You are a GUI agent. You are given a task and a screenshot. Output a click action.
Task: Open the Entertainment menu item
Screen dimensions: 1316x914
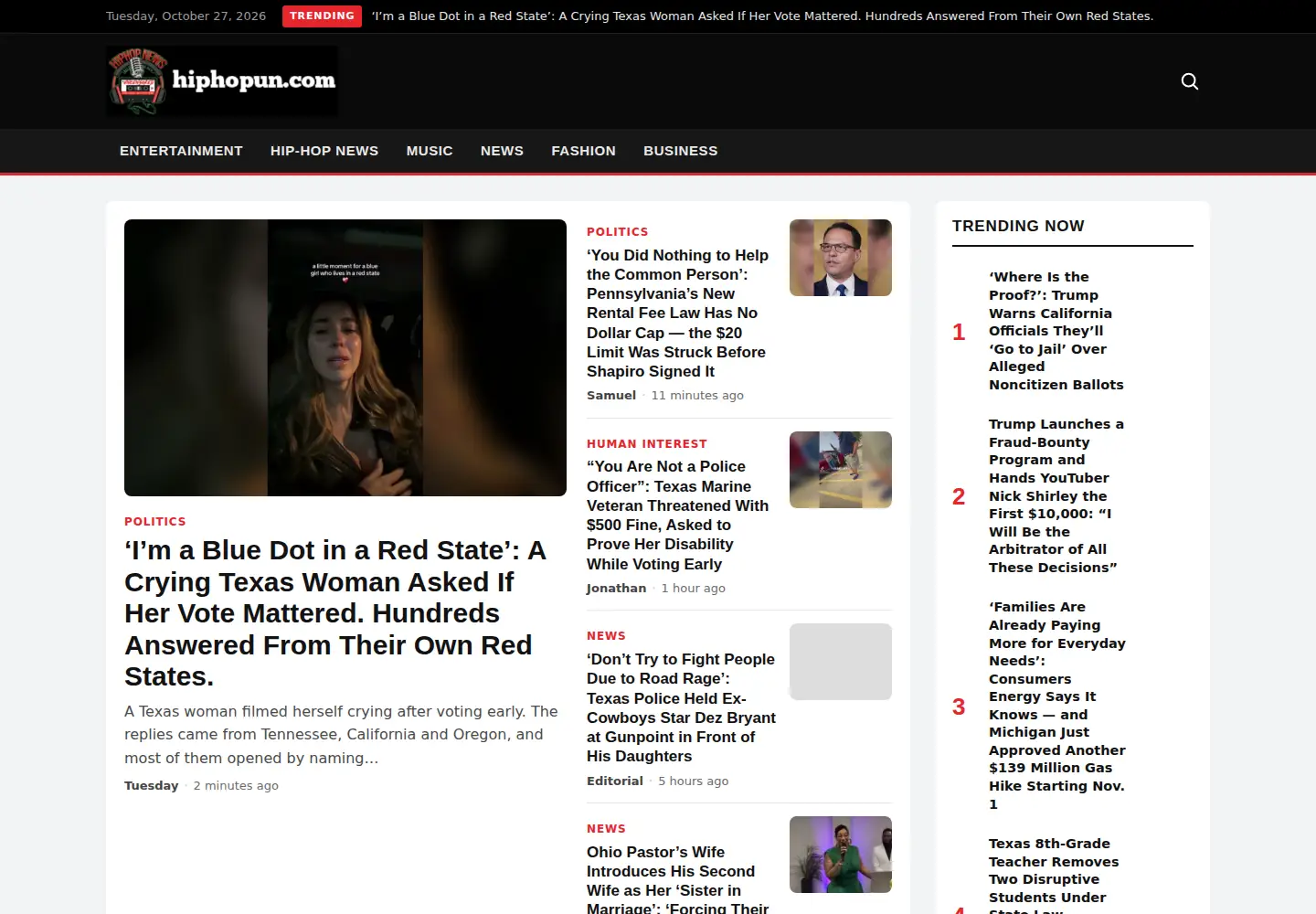181,151
